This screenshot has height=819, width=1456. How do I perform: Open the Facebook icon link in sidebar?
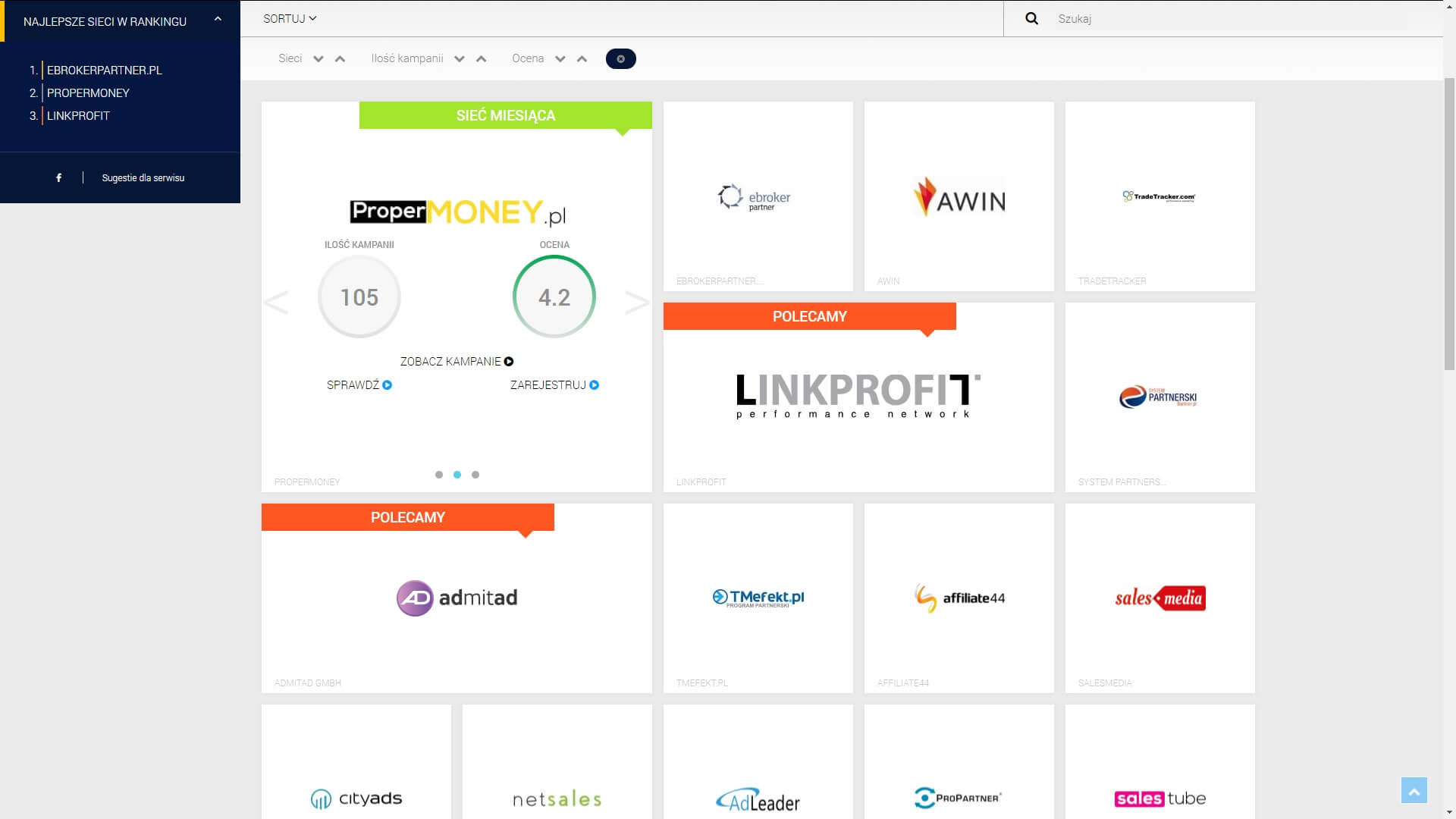[58, 177]
